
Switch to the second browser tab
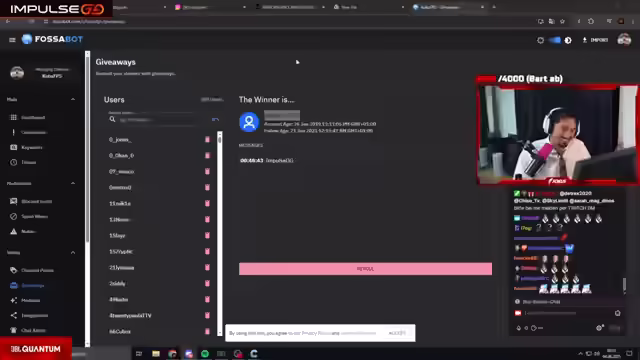pyautogui.click(x=210, y=7)
